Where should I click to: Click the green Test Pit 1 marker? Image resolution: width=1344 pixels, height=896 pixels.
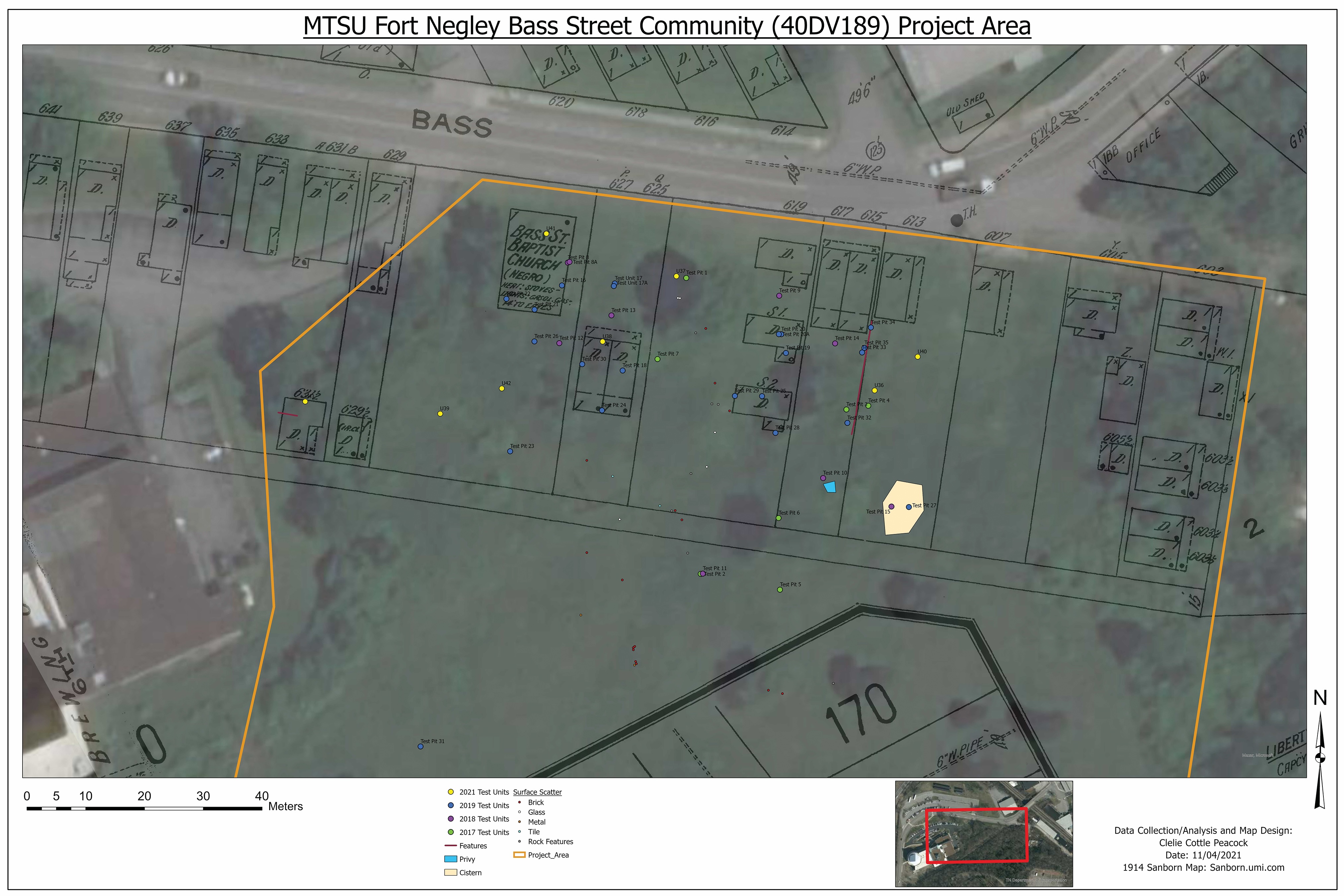point(686,278)
